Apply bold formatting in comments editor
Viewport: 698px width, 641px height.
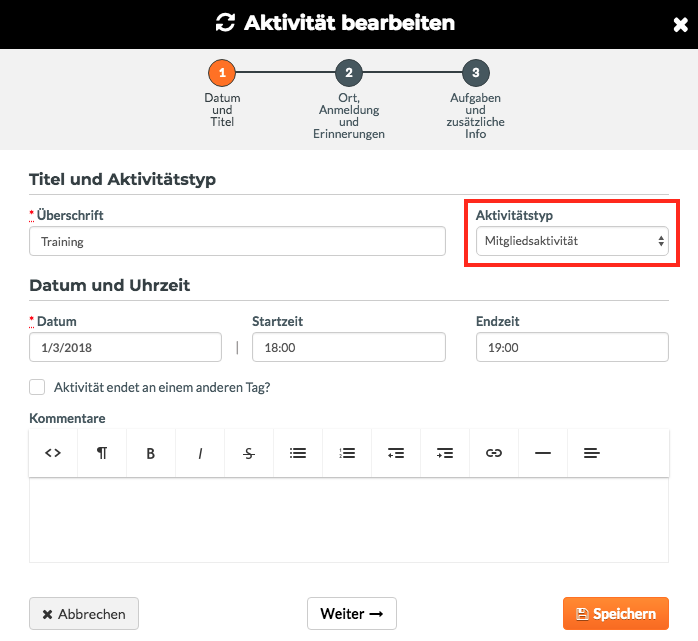point(151,453)
